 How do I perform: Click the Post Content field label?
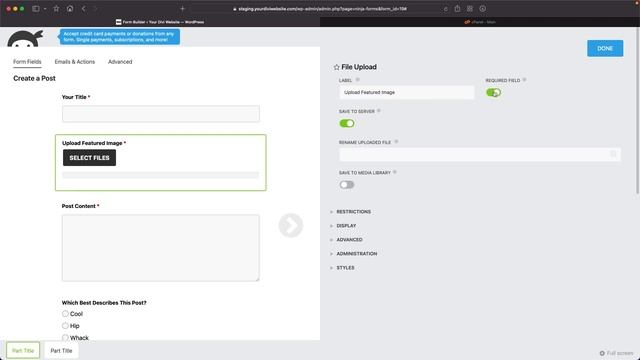[x=79, y=206]
